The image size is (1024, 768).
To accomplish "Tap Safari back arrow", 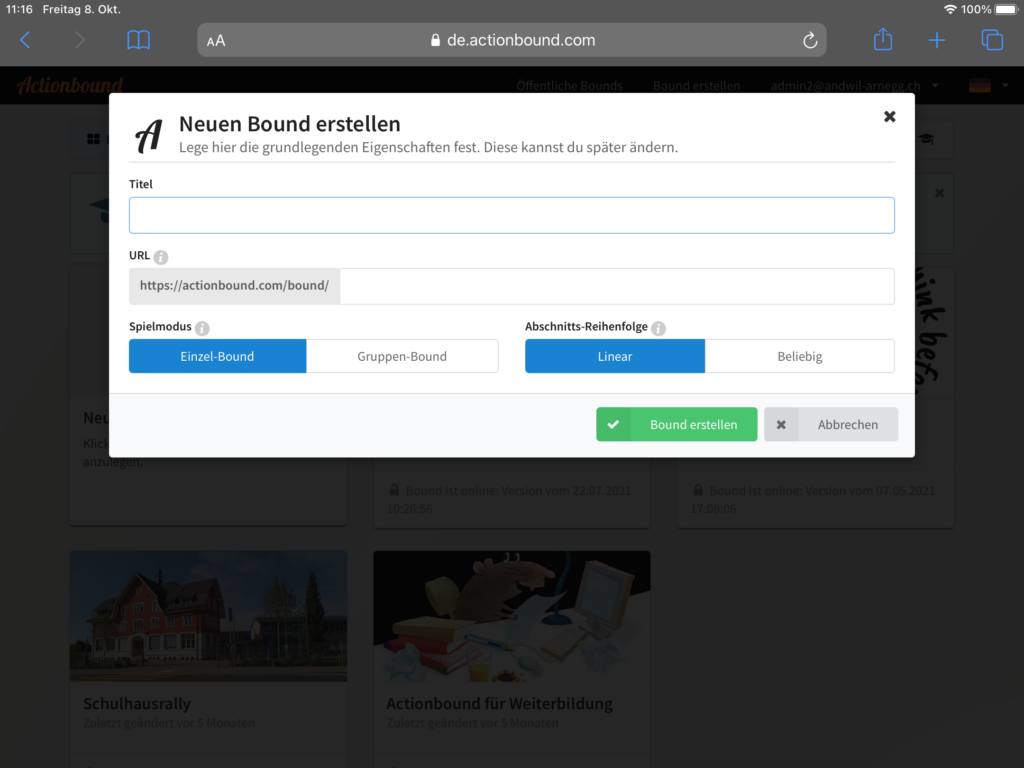I will pos(26,40).
